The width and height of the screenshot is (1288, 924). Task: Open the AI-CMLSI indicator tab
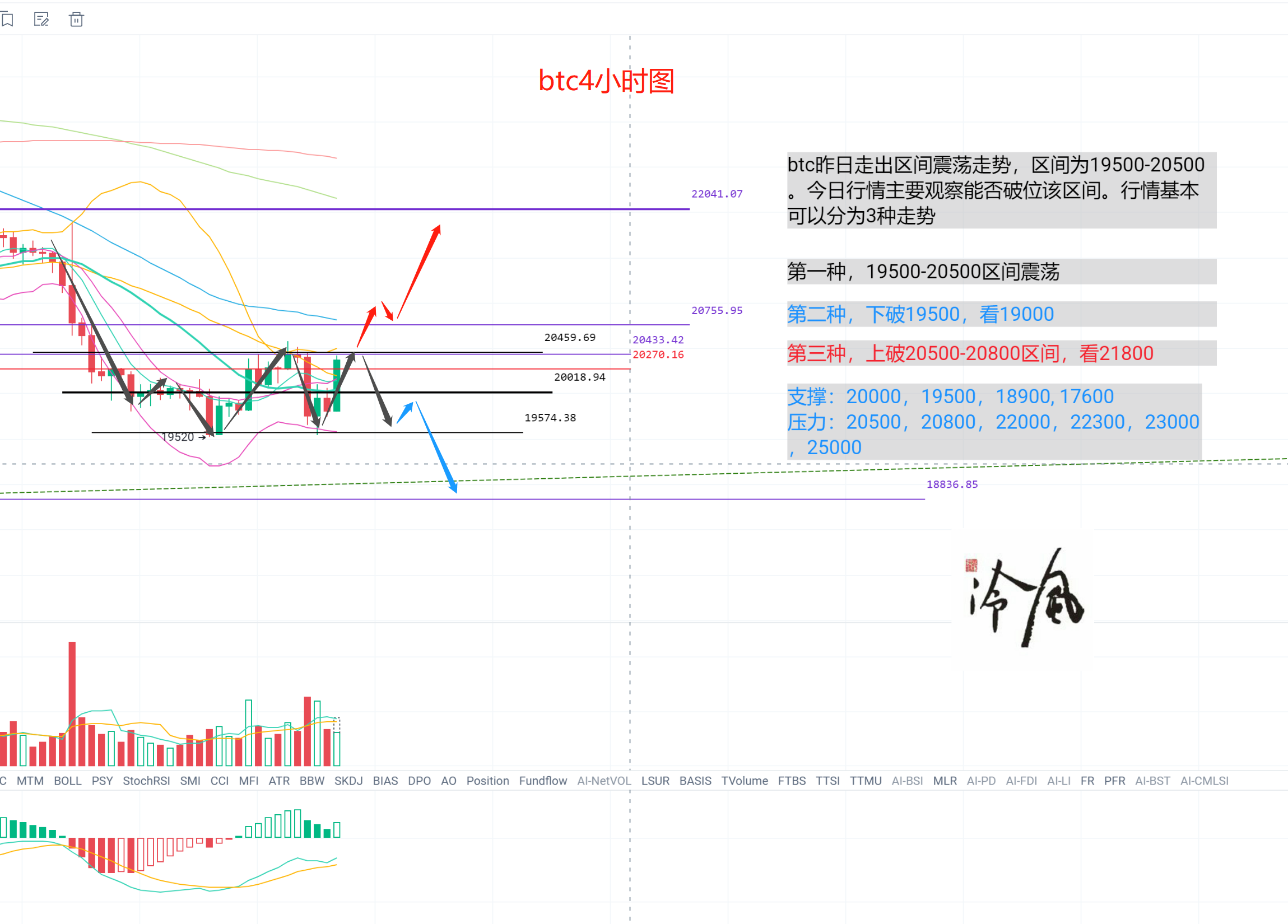(1204, 781)
